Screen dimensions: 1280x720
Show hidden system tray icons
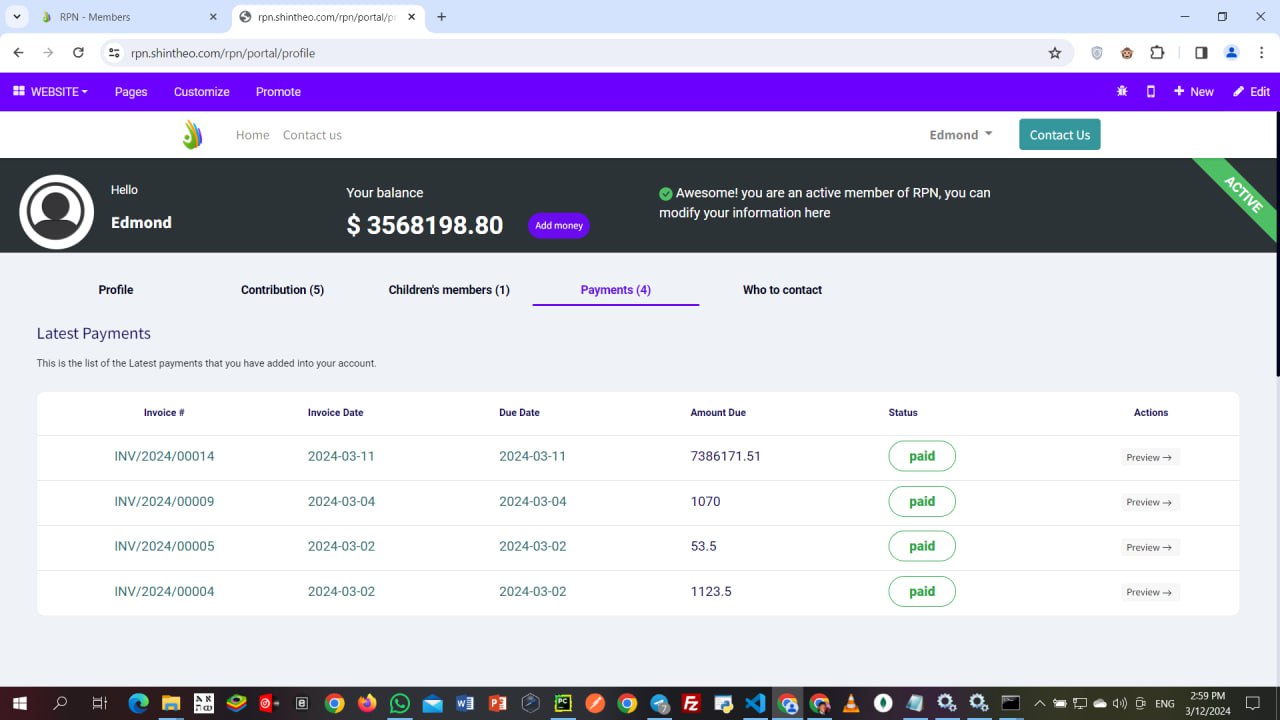[x=1039, y=703]
